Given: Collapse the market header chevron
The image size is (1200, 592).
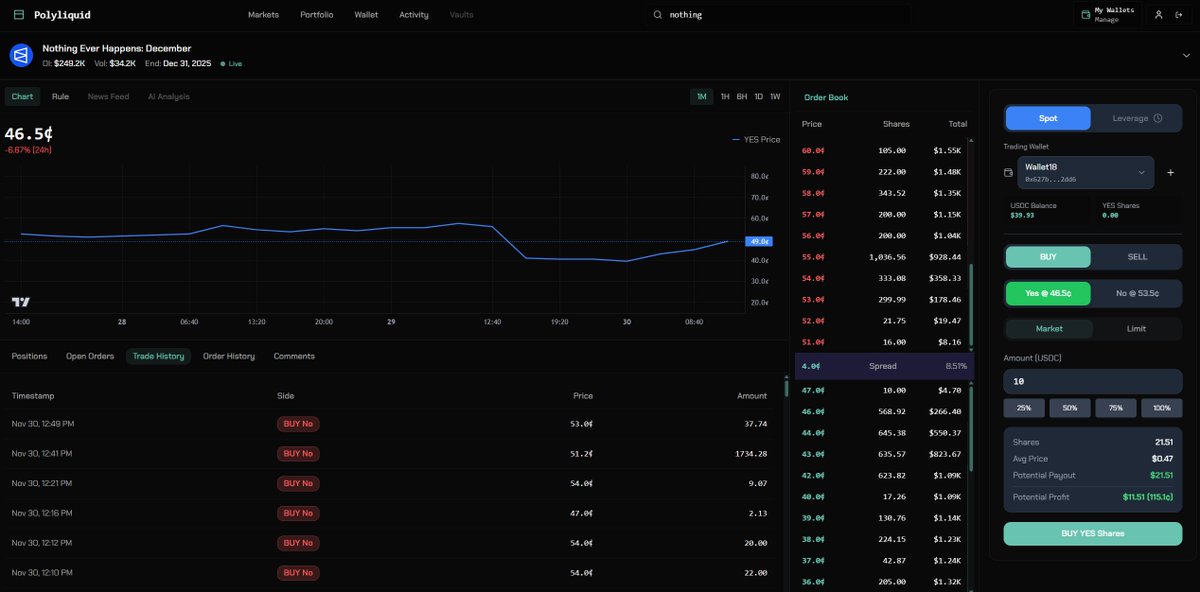Looking at the screenshot, I should [x=1185, y=55].
